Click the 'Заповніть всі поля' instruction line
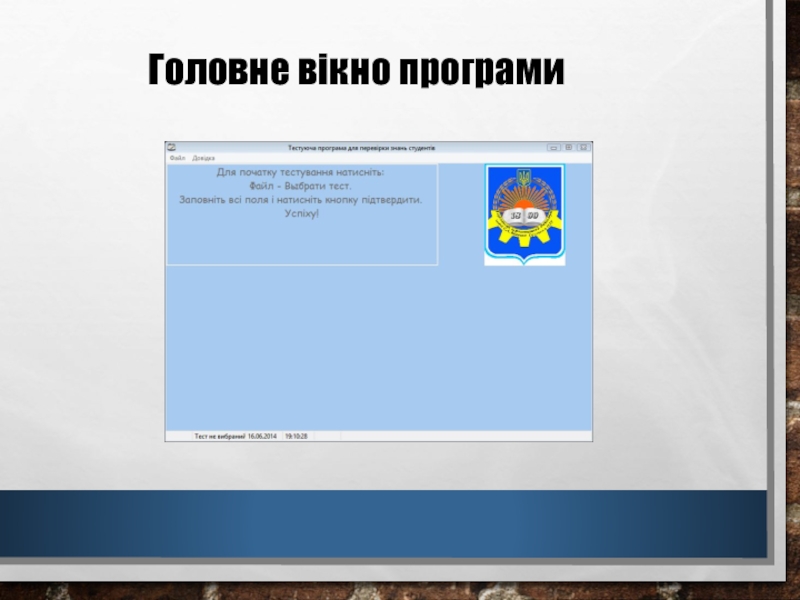The width and height of the screenshot is (800, 600). 300,200
